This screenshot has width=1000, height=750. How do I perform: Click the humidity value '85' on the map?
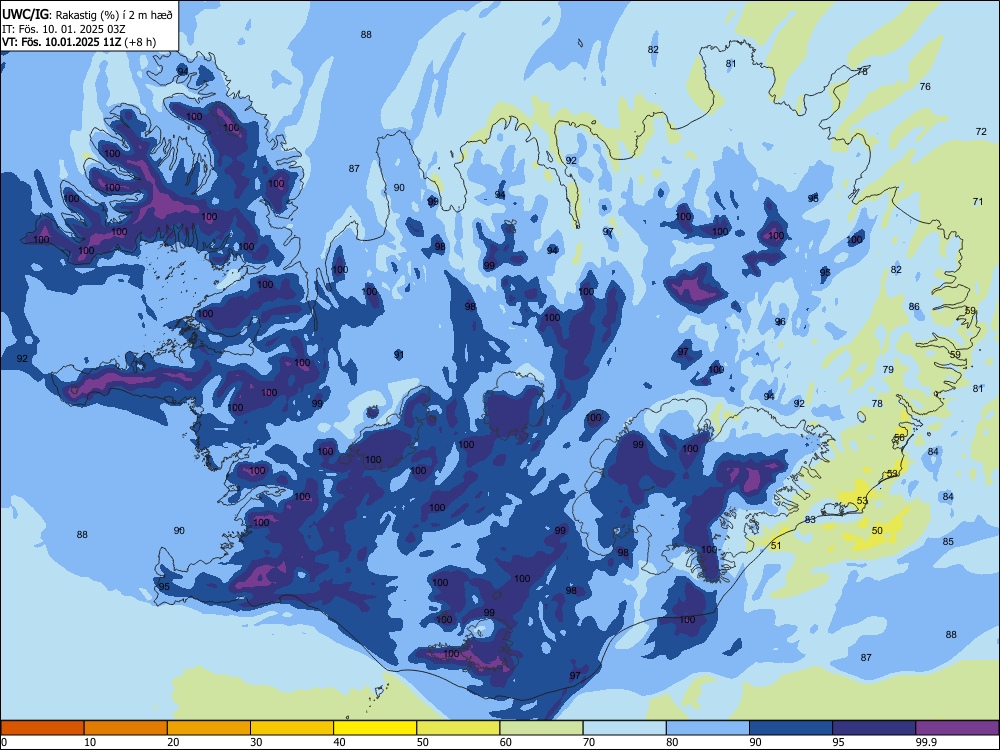coord(948,542)
